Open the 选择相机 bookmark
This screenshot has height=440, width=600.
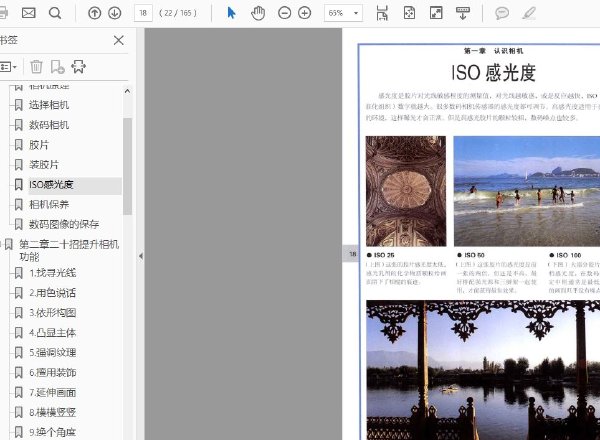[49, 105]
